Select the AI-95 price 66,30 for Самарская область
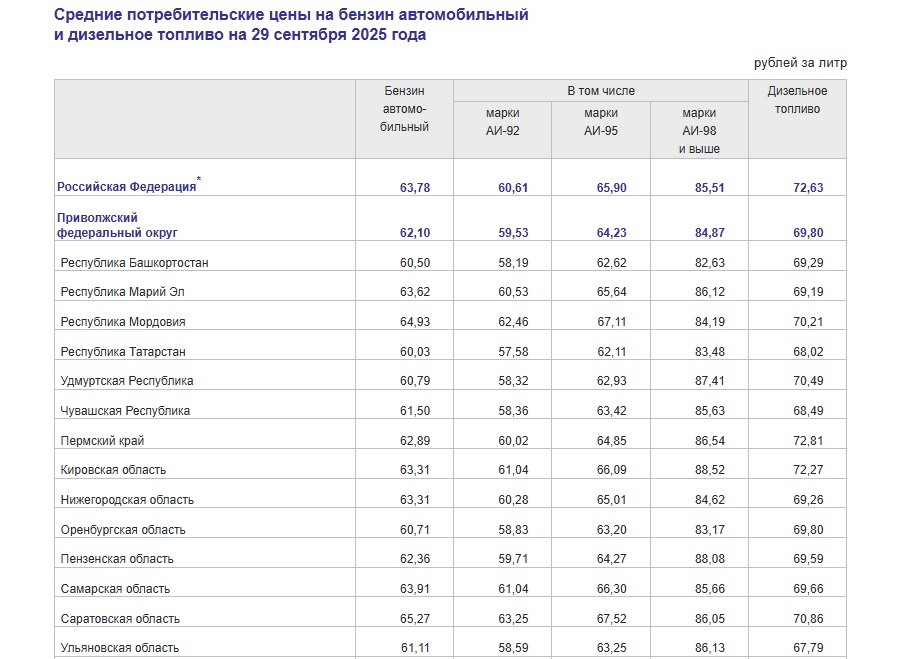Viewport: 900px width, 659px height. (611, 589)
